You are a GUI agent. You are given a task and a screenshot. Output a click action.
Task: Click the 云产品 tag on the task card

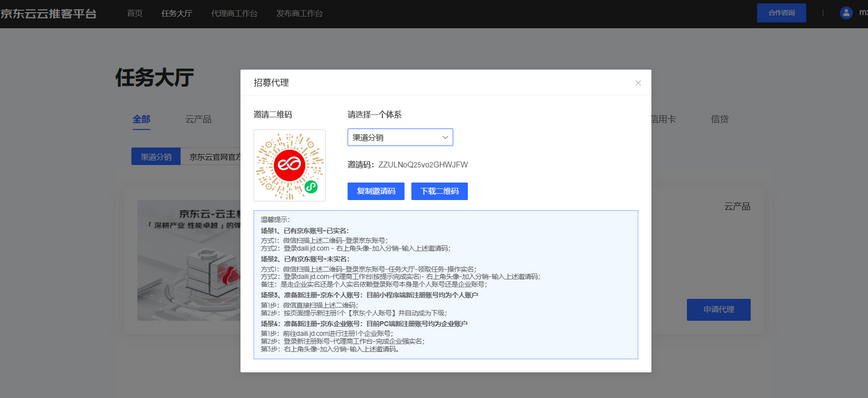tap(737, 206)
